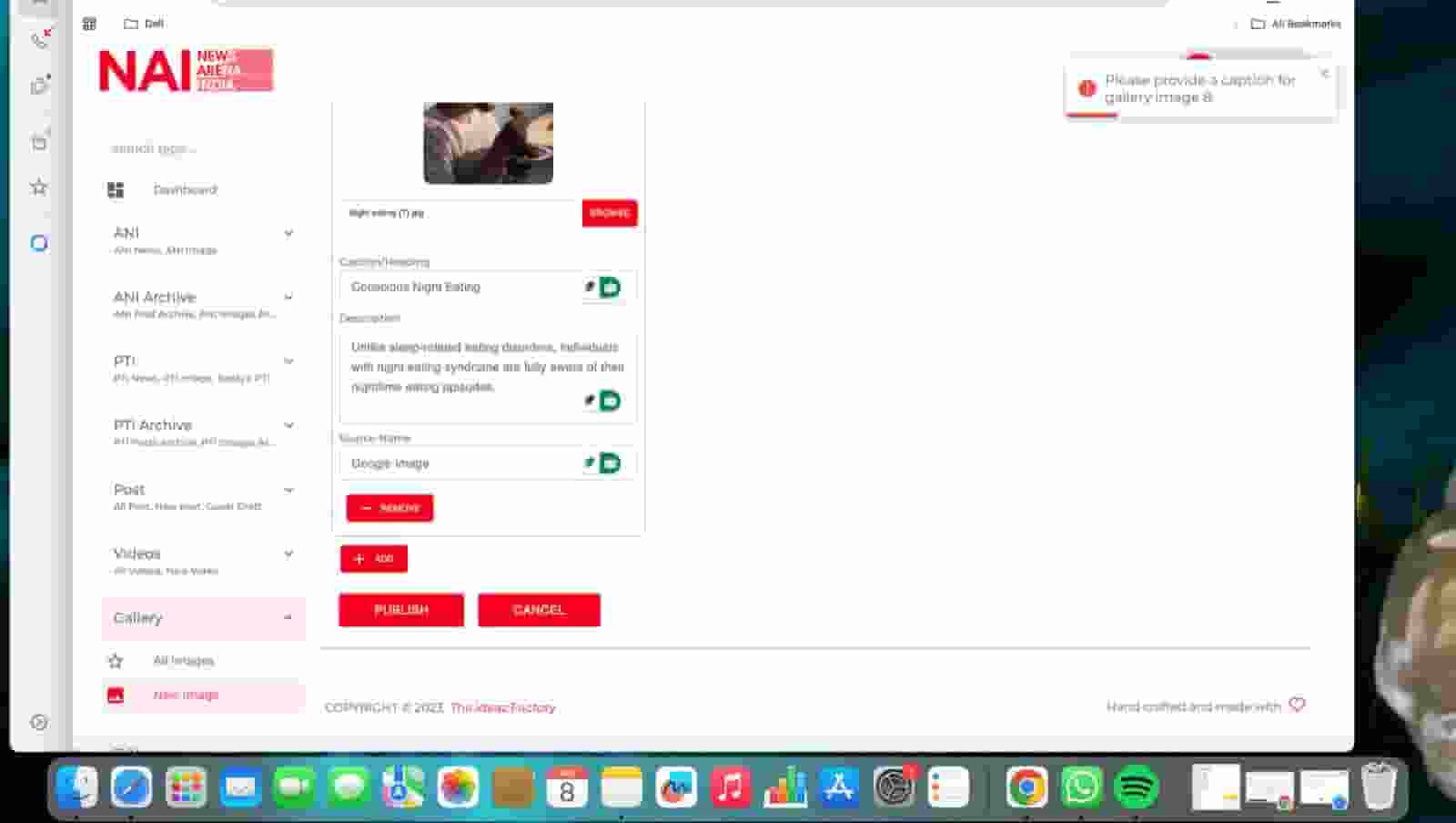Open the Post menu in sidebar

(129, 490)
